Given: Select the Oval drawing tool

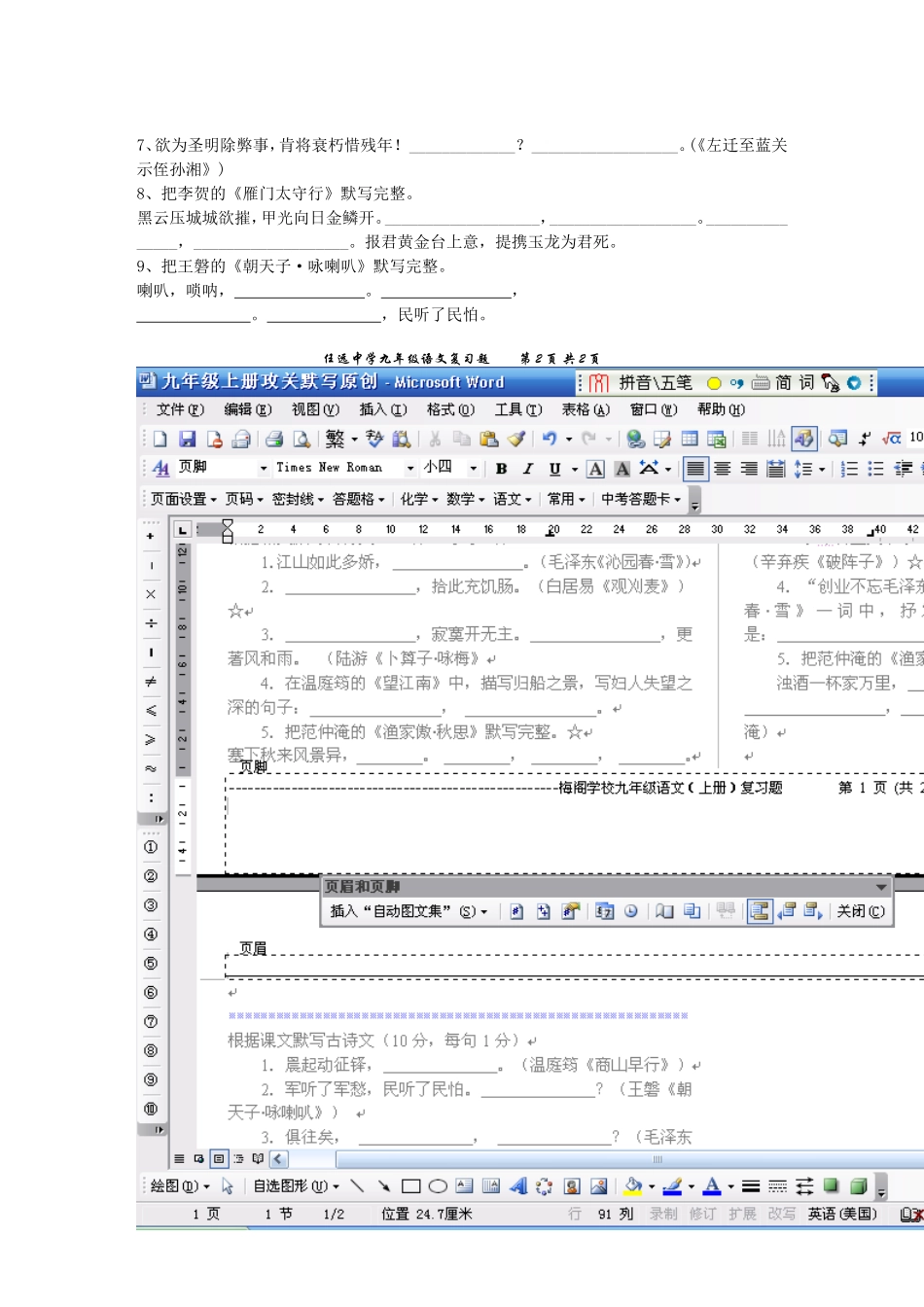Looking at the screenshot, I should (438, 1186).
